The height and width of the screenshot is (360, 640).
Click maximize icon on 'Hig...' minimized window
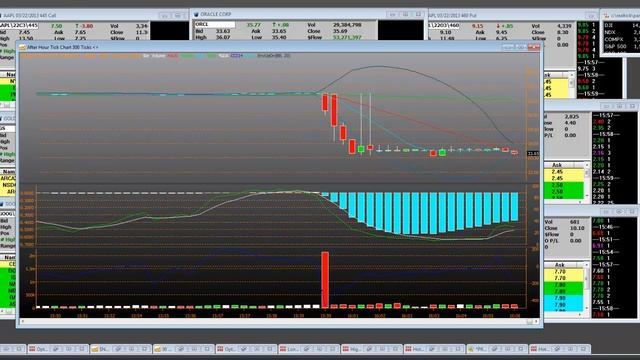pos(382,349)
